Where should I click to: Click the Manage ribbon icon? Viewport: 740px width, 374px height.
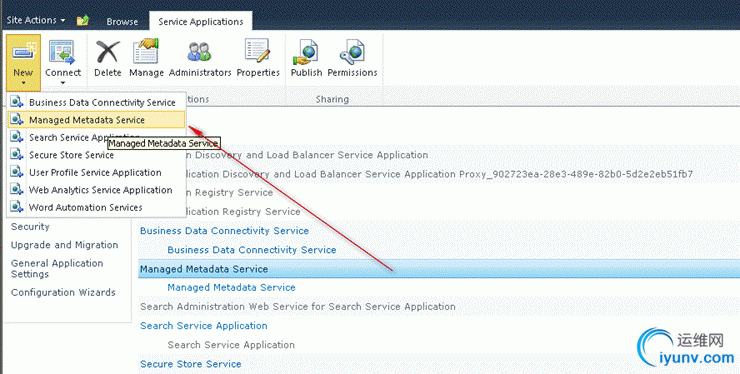[146, 51]
